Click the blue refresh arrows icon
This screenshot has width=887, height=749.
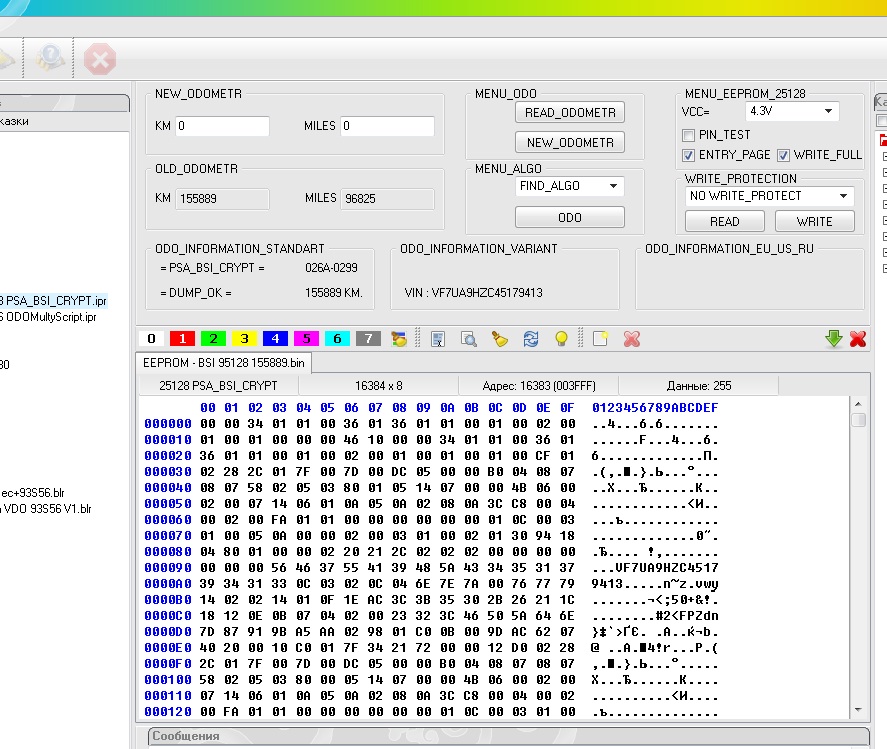click(x=531, y=339)
